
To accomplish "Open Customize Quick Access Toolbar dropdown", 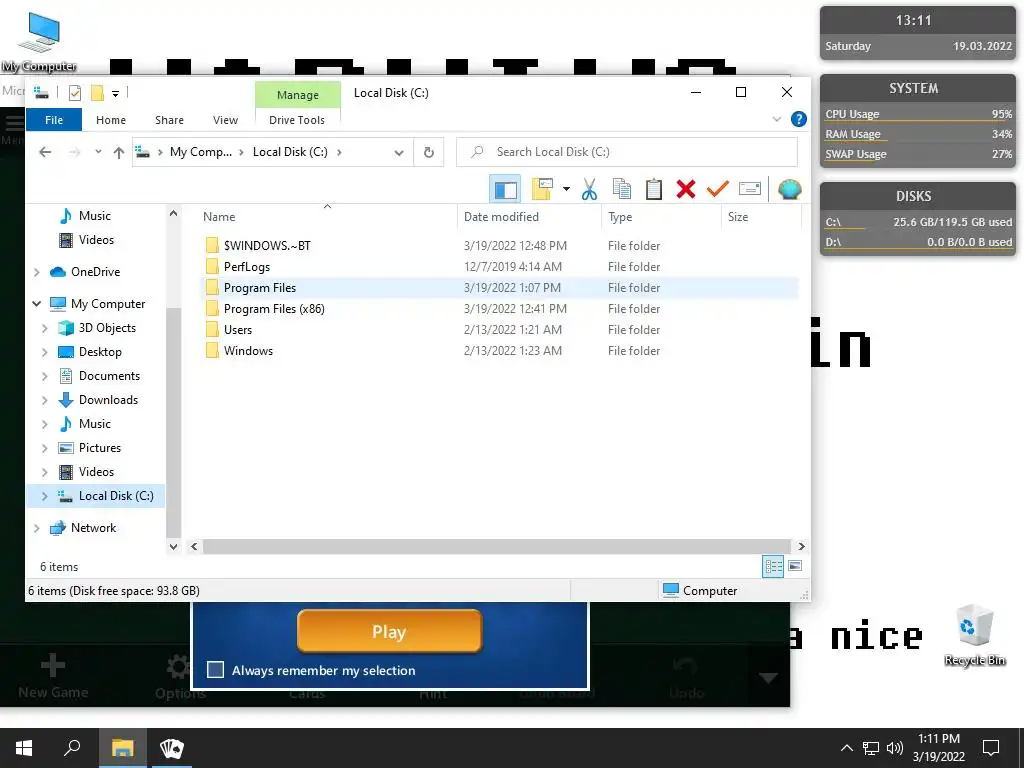I will click(x=115, y=93).
